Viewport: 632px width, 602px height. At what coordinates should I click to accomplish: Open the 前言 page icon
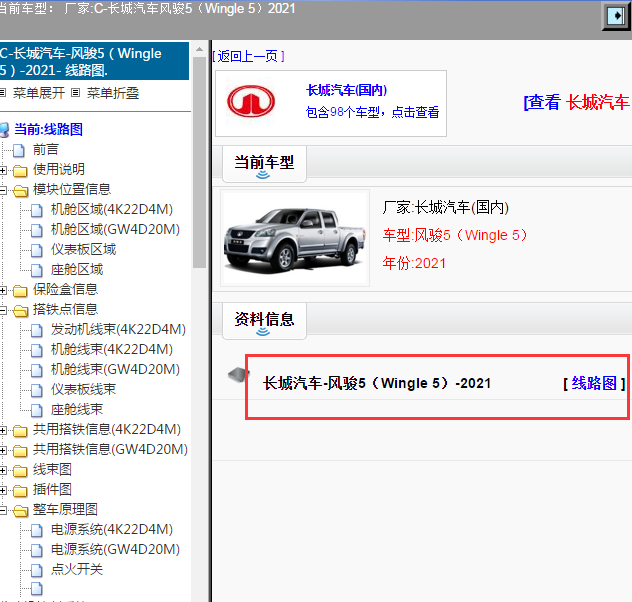pyautogui.click(x=19, y=150)
